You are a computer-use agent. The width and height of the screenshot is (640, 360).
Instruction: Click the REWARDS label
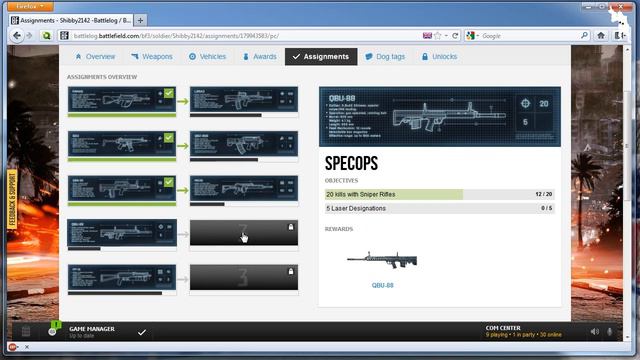(x=339, y=229)
